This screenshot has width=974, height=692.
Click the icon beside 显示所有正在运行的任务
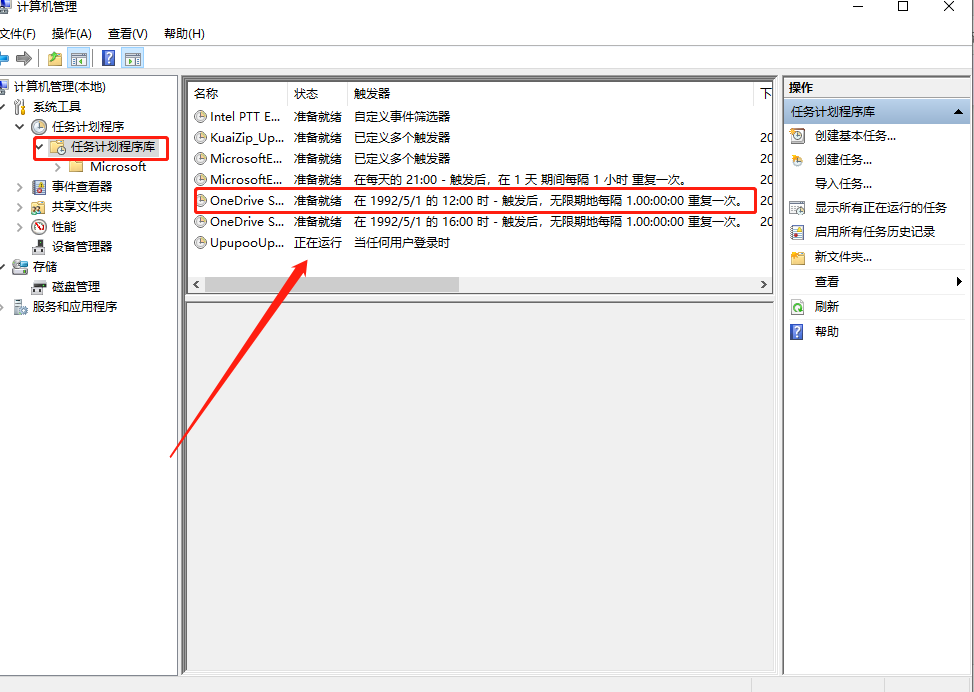coord(798,207)
